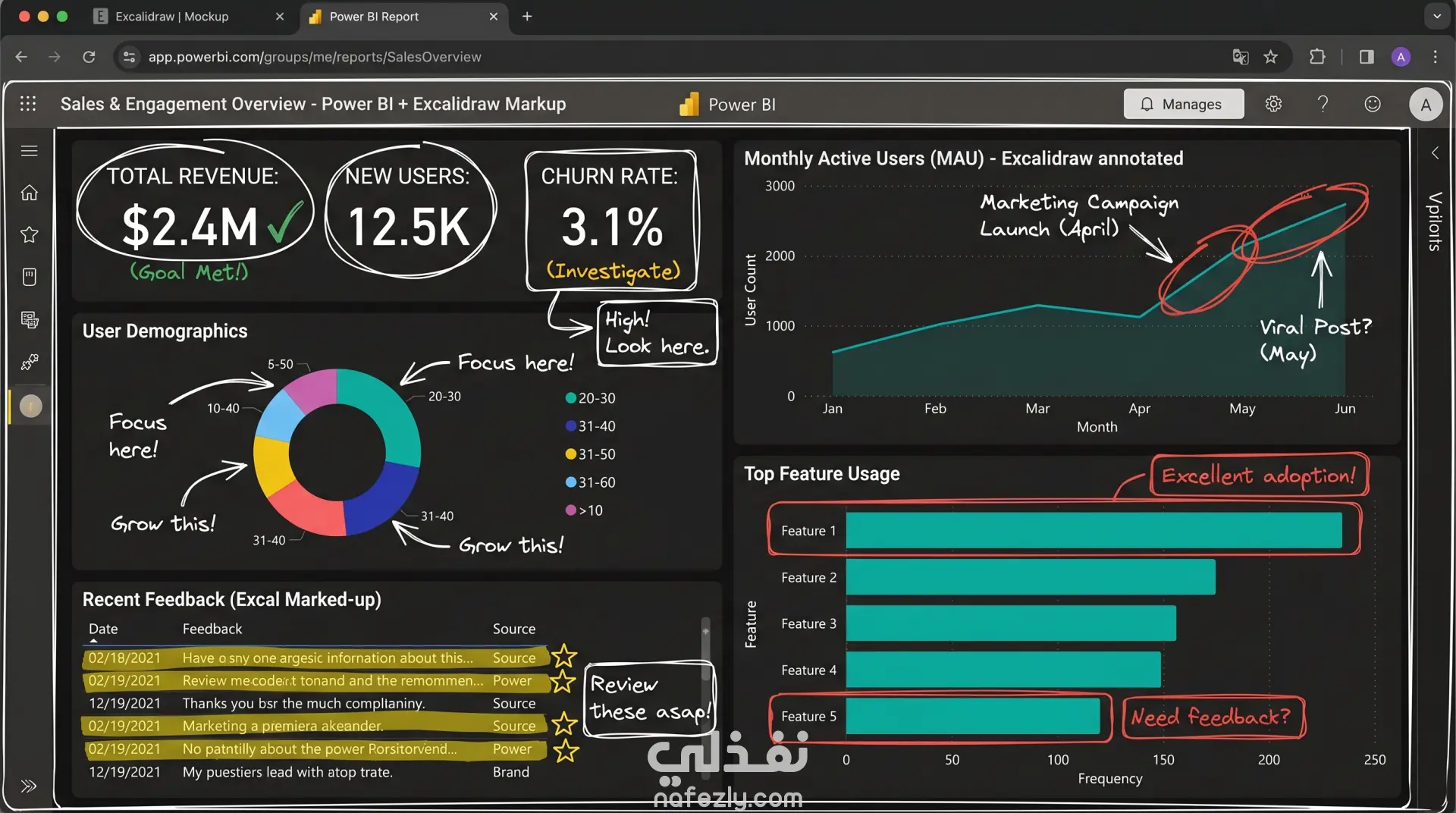Click the 02/18/2021 date cell
The width and height of the screenshot is (1456, 813).
124,658
